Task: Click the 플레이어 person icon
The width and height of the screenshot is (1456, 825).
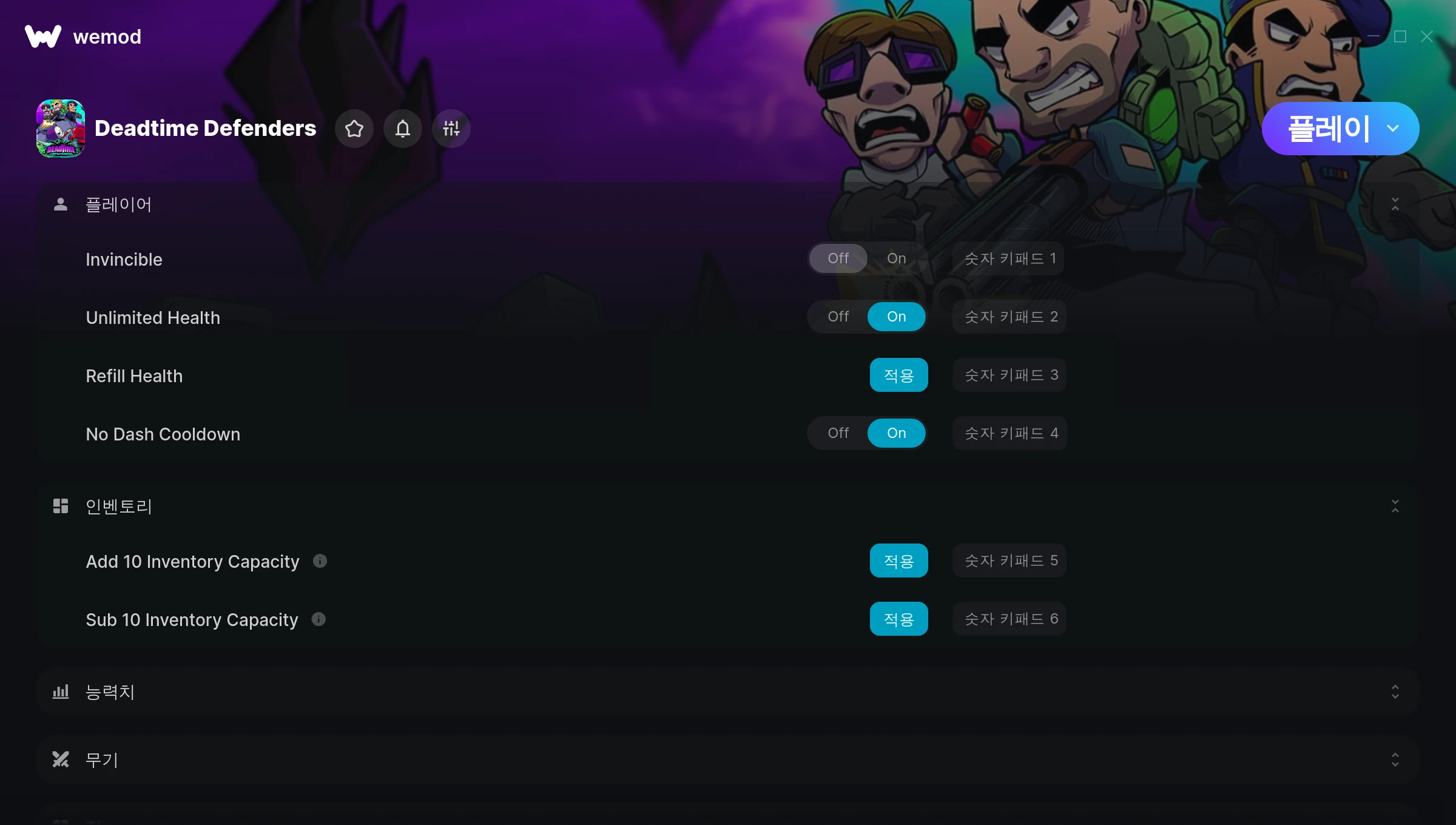Action: pyautogui.click(x=61, y=204)
